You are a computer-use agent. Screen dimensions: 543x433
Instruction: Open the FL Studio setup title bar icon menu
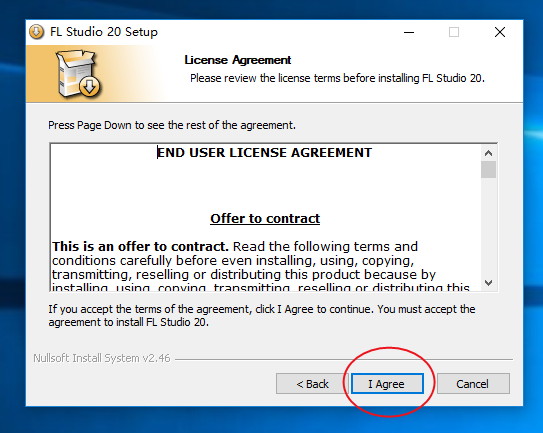(36, 32)
